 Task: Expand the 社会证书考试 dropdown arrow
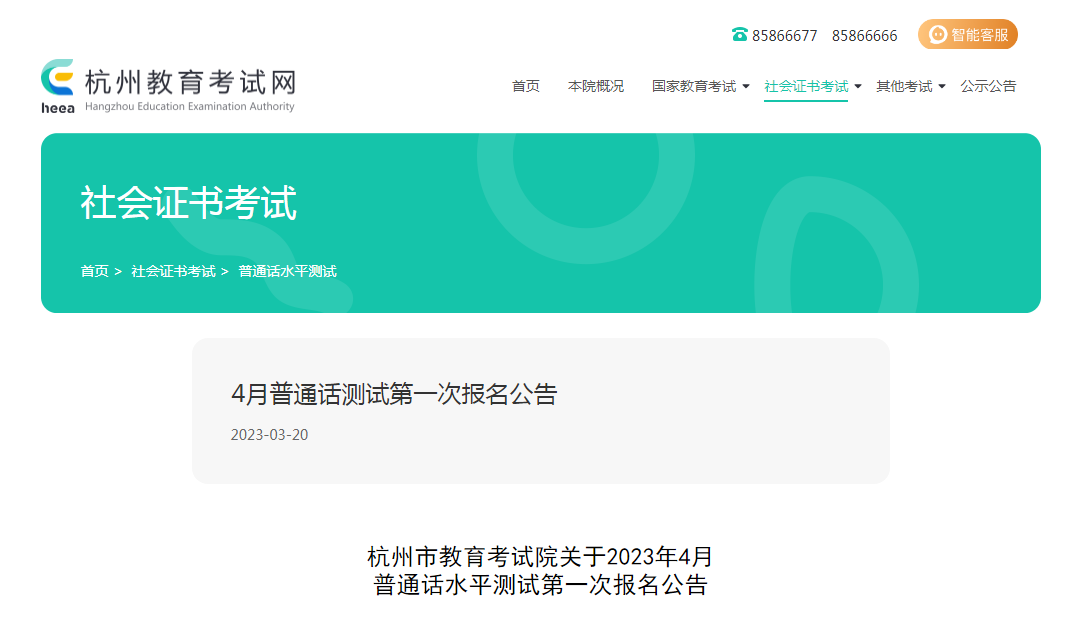pyautogui.click(x=858, y=87)
